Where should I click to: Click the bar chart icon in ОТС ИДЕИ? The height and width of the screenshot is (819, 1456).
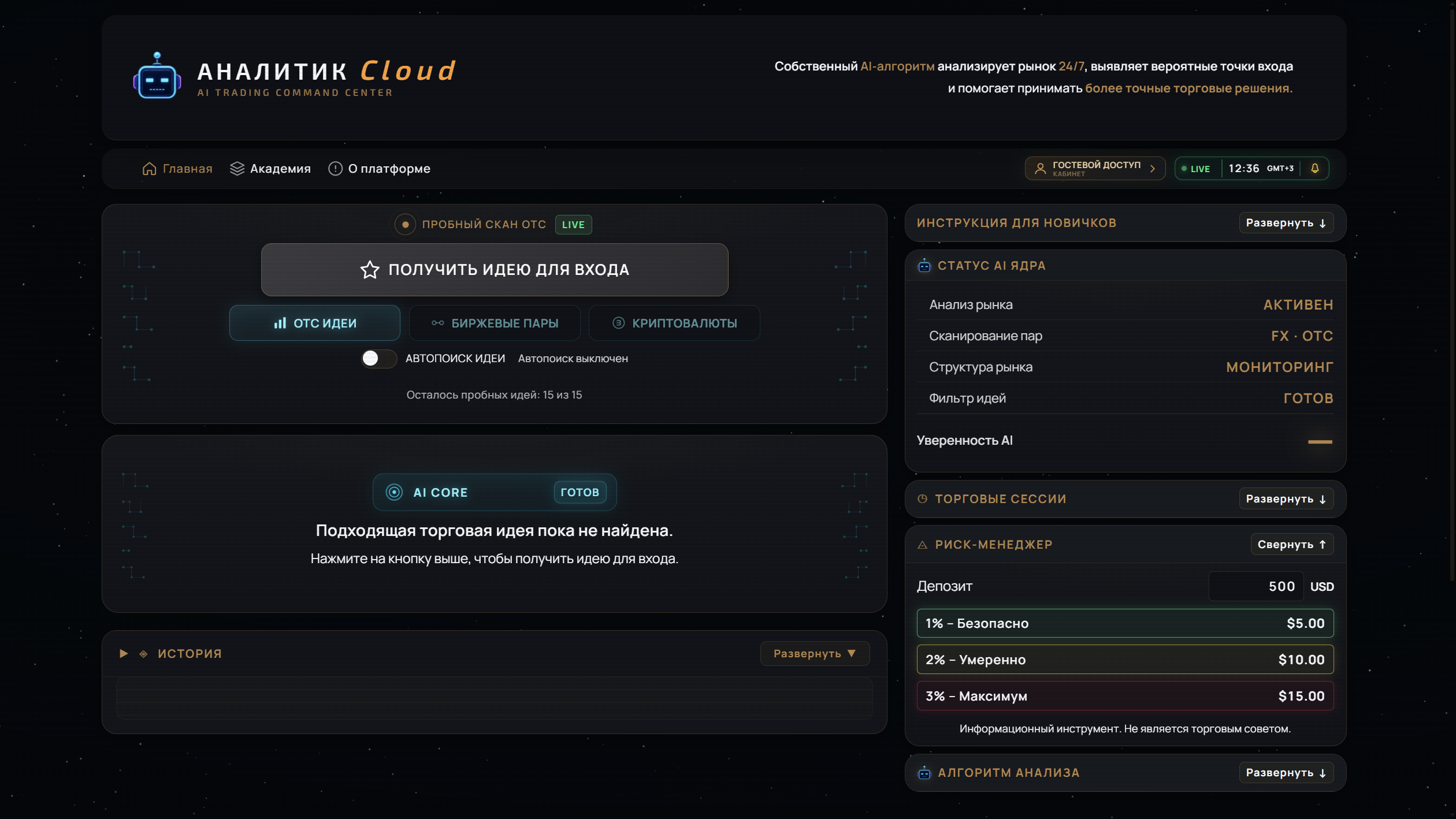point(280,323)
